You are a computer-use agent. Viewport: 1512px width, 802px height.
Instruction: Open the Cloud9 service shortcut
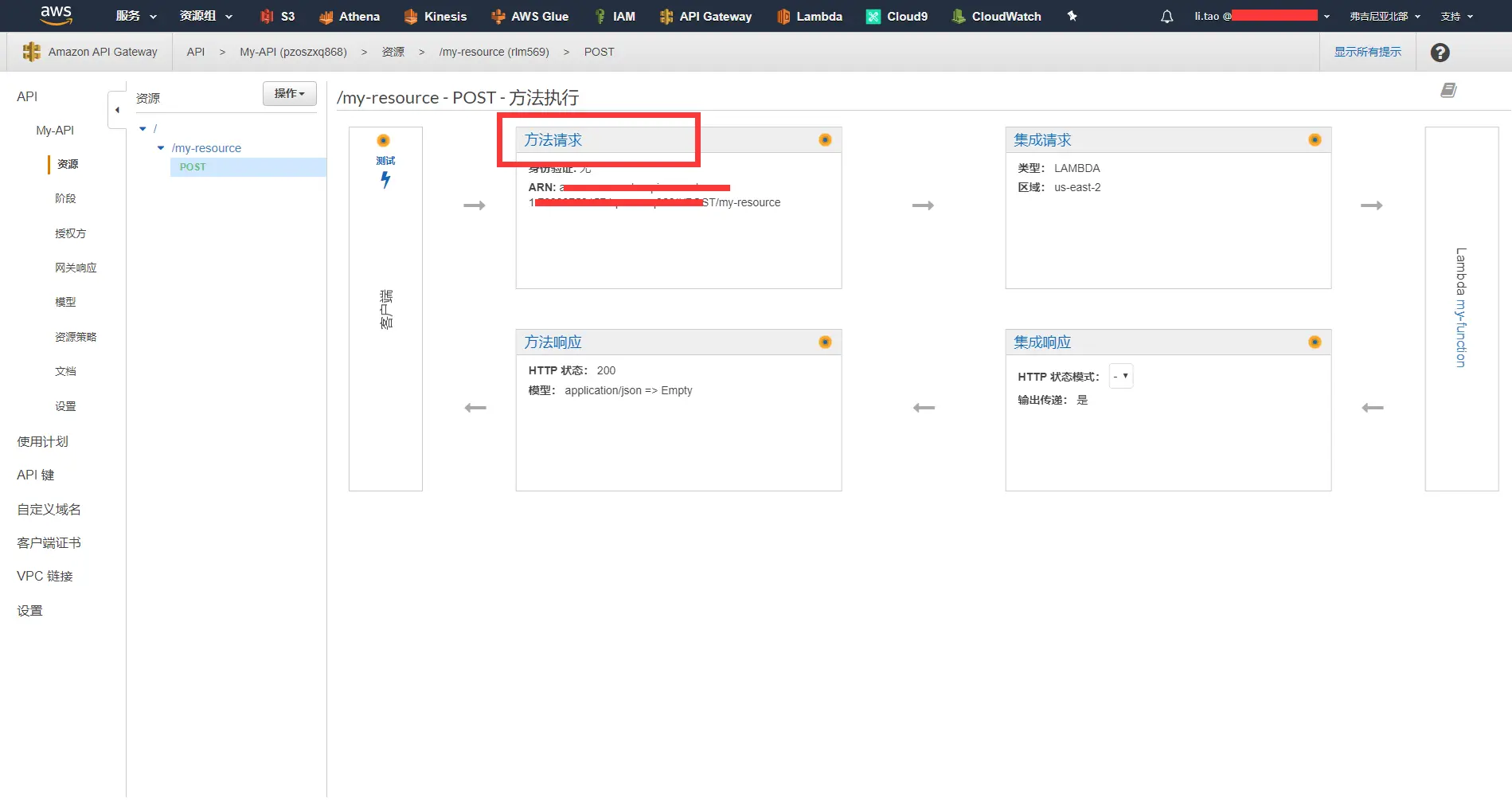tap(897, 16)
